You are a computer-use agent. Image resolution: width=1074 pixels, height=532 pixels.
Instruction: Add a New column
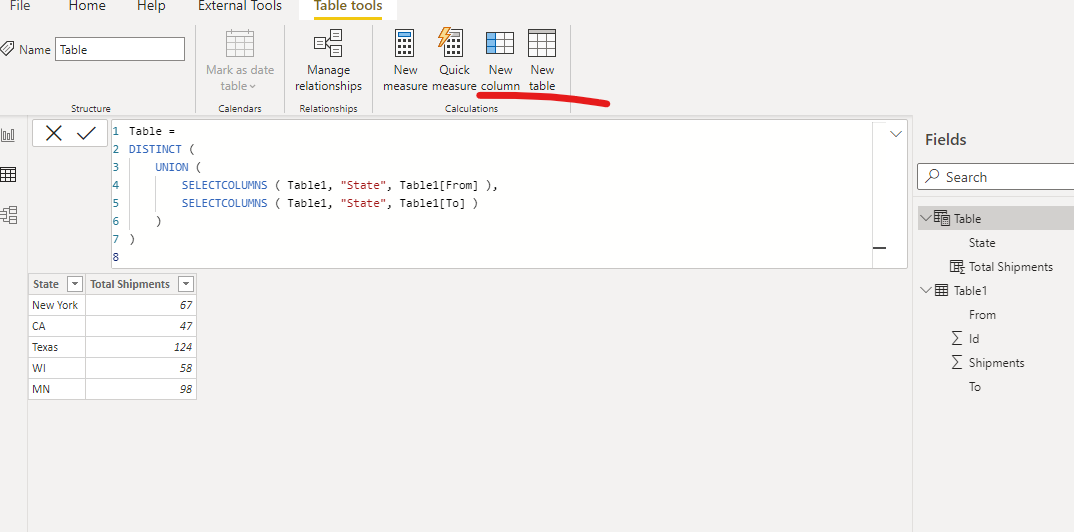coord(500,61)
